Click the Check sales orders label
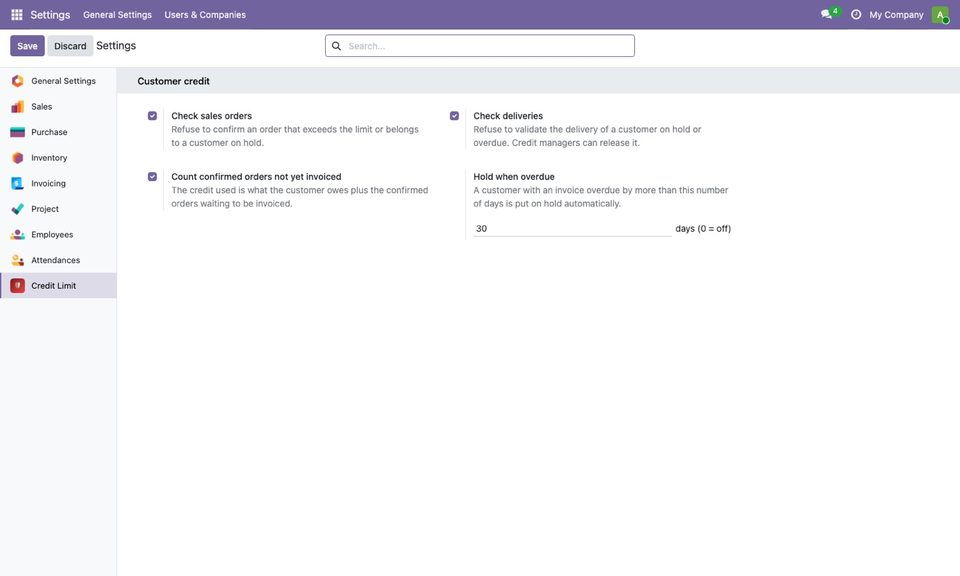 coord(211,116)
